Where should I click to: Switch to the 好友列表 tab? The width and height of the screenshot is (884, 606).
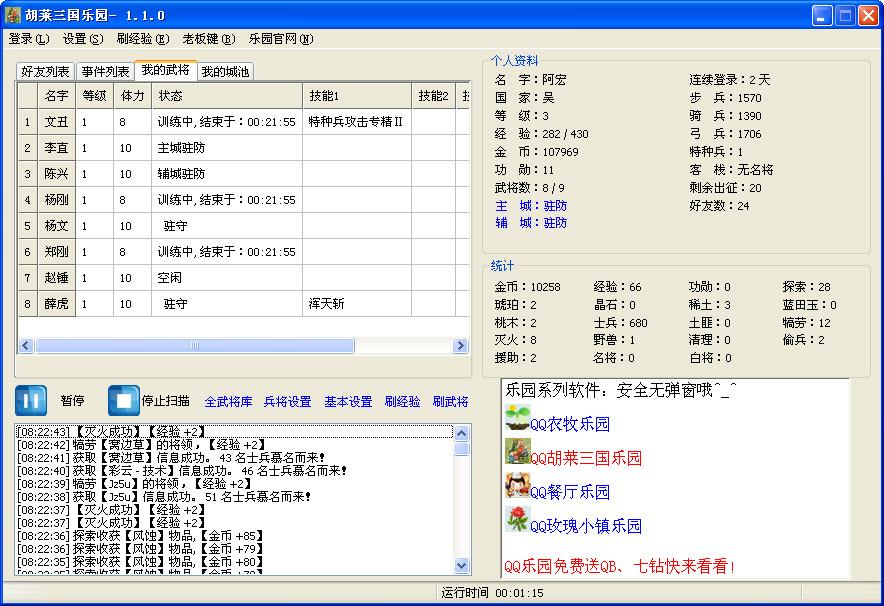pos(46,72)
